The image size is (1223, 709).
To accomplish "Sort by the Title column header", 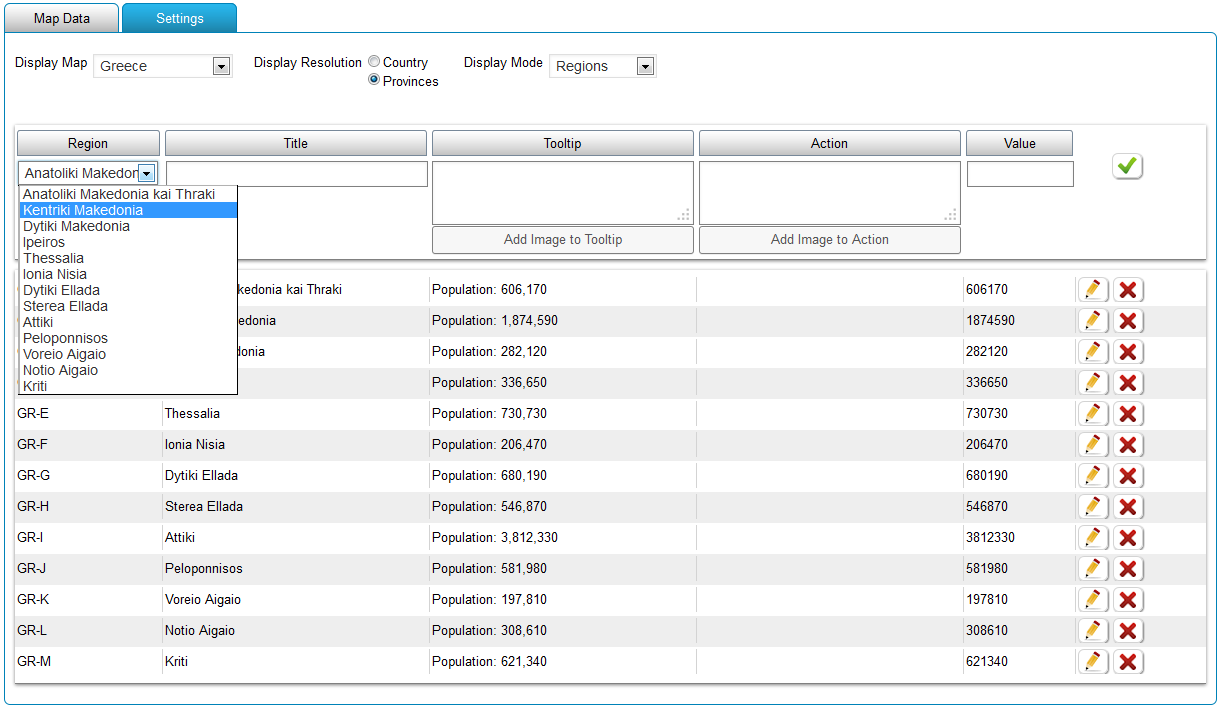I will 296,144.
